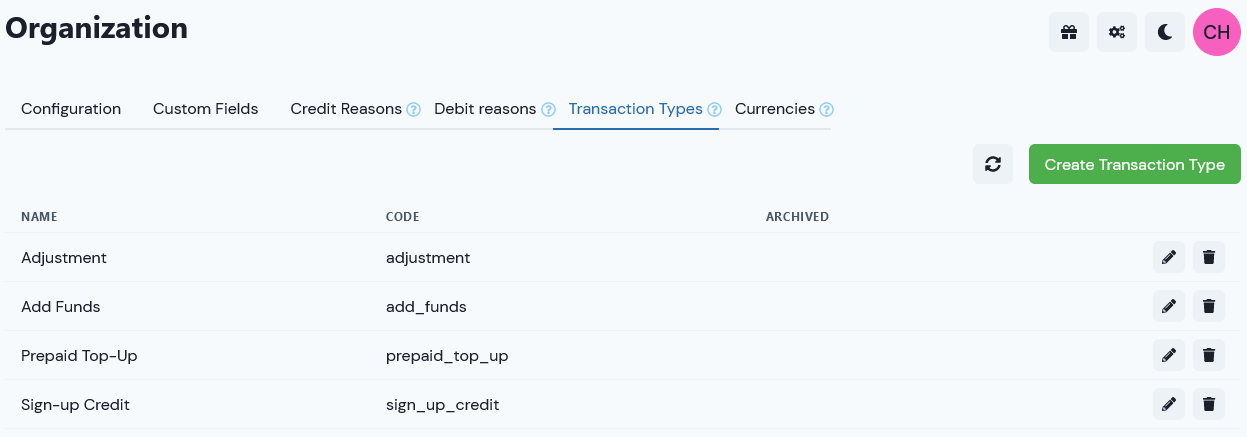Open the Credit Reasons tab
The image size is (1247, 437).
coord(346,109)
